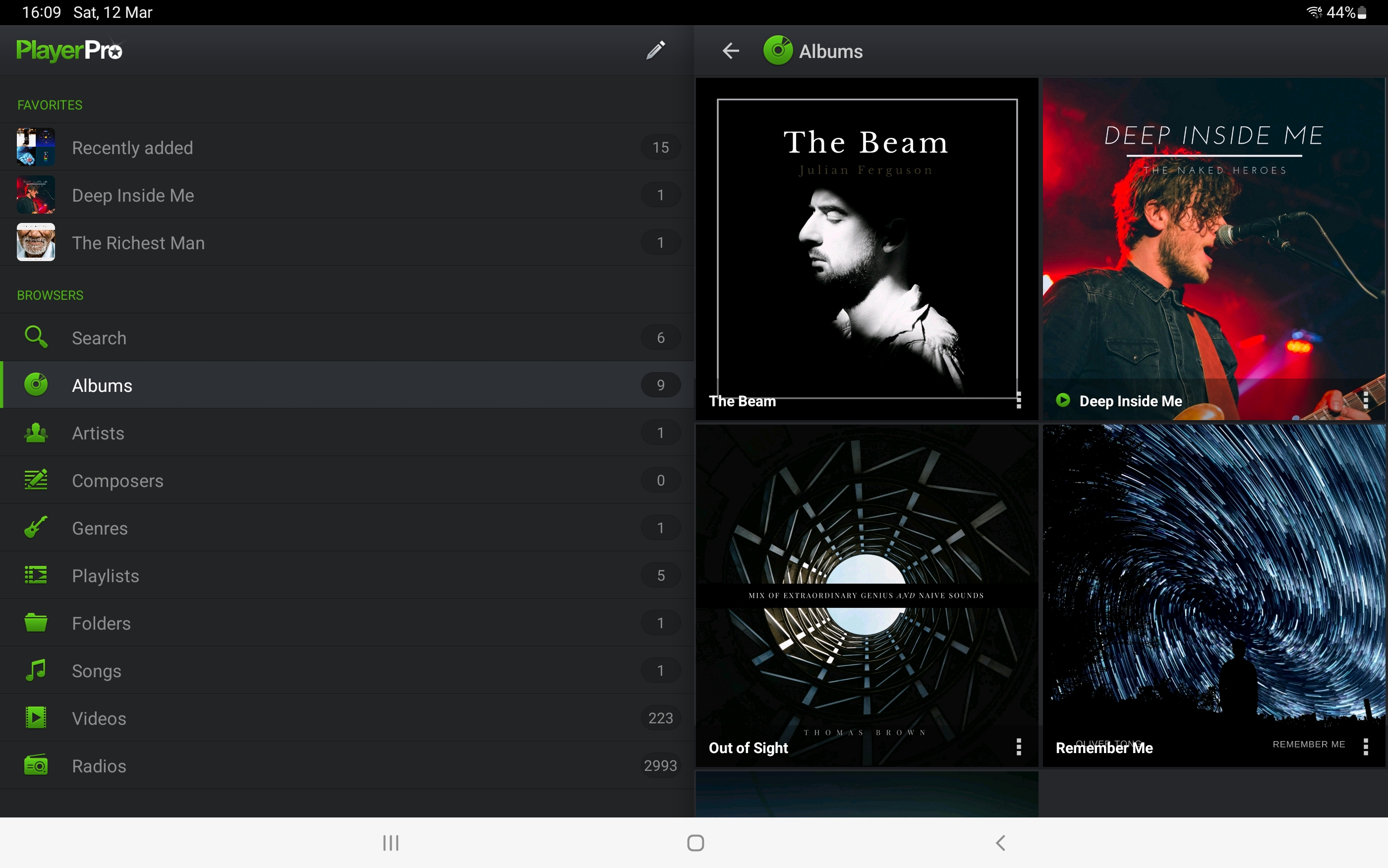The height and width of the screenshot is (868, 1388).
Task: Open the Videos play icon
Action: tap(36, 717)
